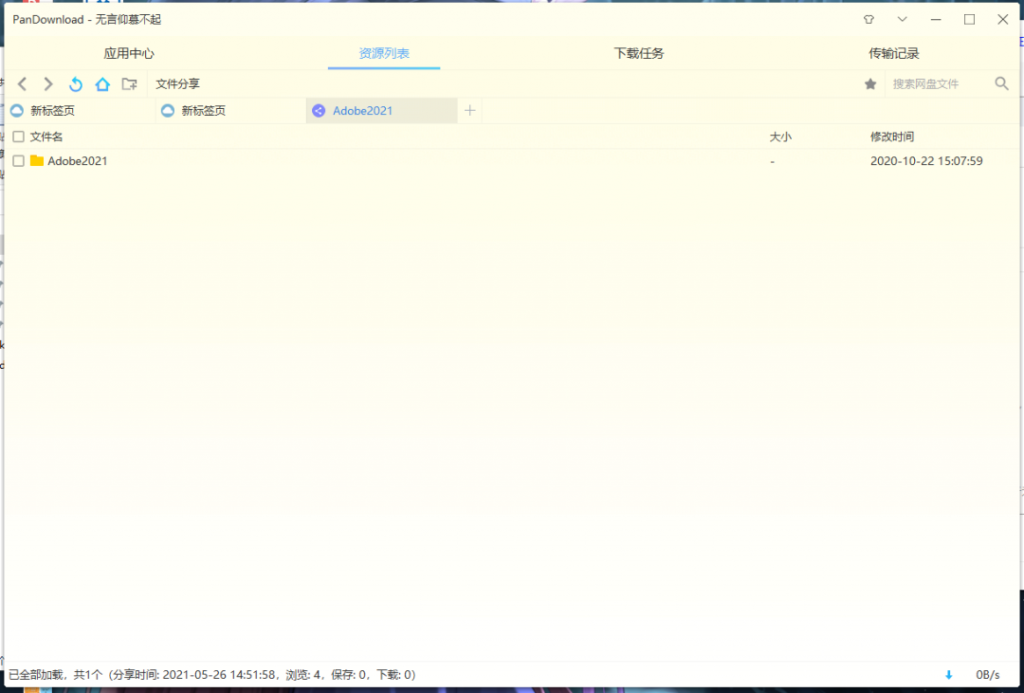
Task: Check the Adobe2021 folder checkbox
Action: point(19,161)
